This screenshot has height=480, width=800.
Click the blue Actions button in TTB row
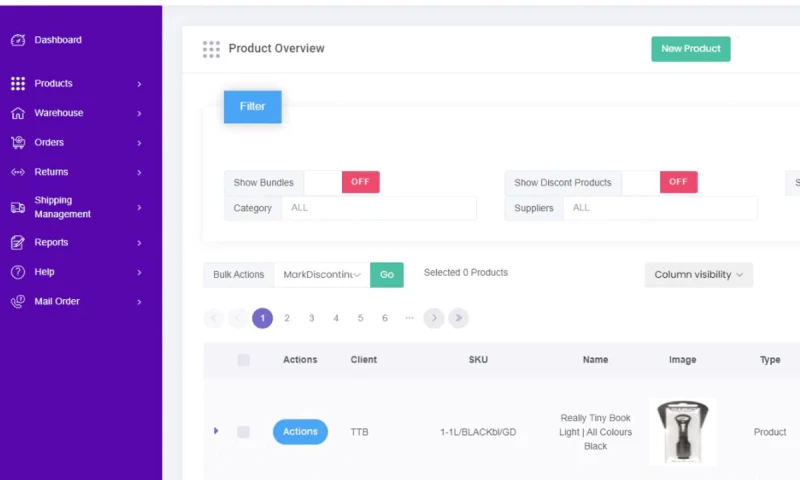(300, 432)
